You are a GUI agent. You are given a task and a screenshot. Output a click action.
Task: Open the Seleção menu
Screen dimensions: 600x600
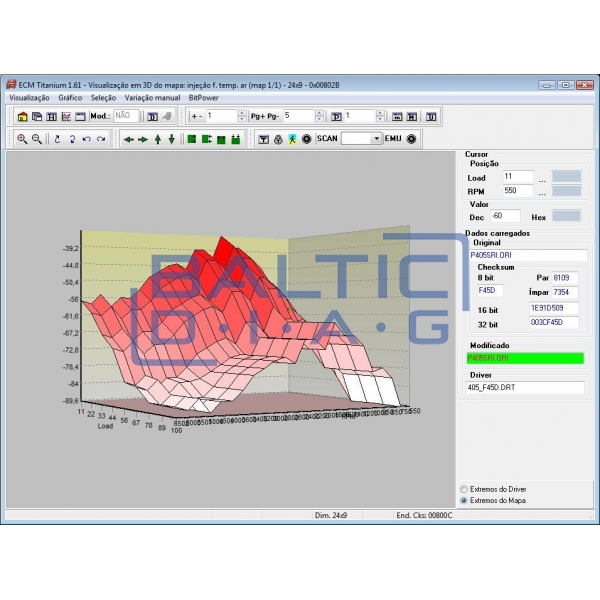point(103,98)
